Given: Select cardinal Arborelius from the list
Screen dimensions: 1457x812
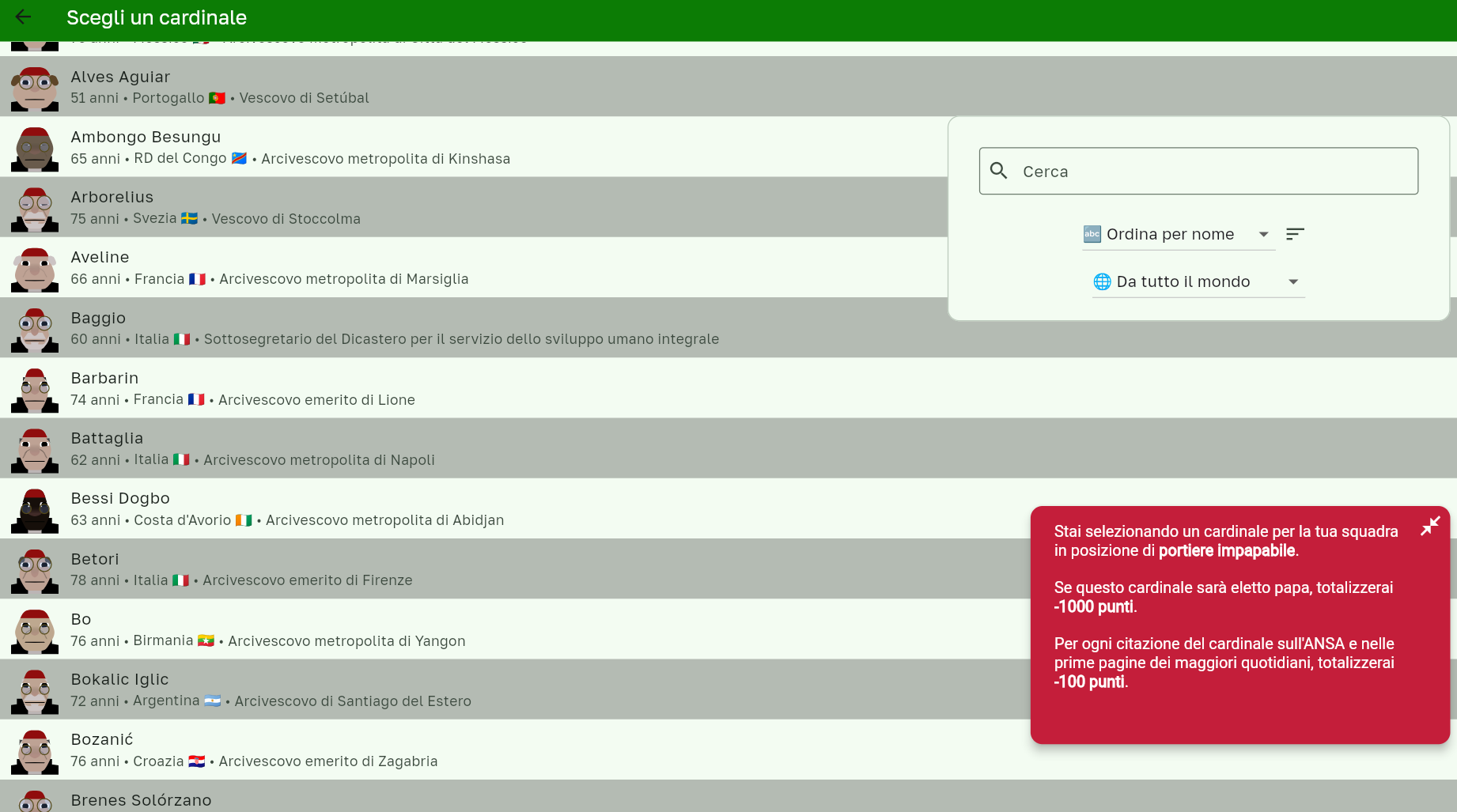Looking at the screenshot, I should click(316, 207).
